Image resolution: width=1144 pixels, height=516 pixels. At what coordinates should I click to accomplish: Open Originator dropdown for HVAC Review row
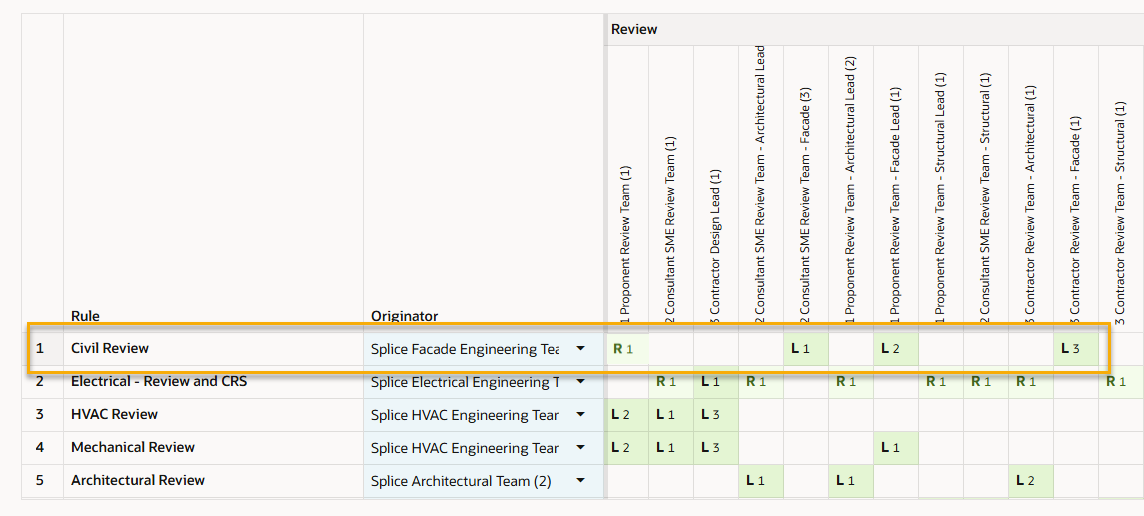click(580, 415)
